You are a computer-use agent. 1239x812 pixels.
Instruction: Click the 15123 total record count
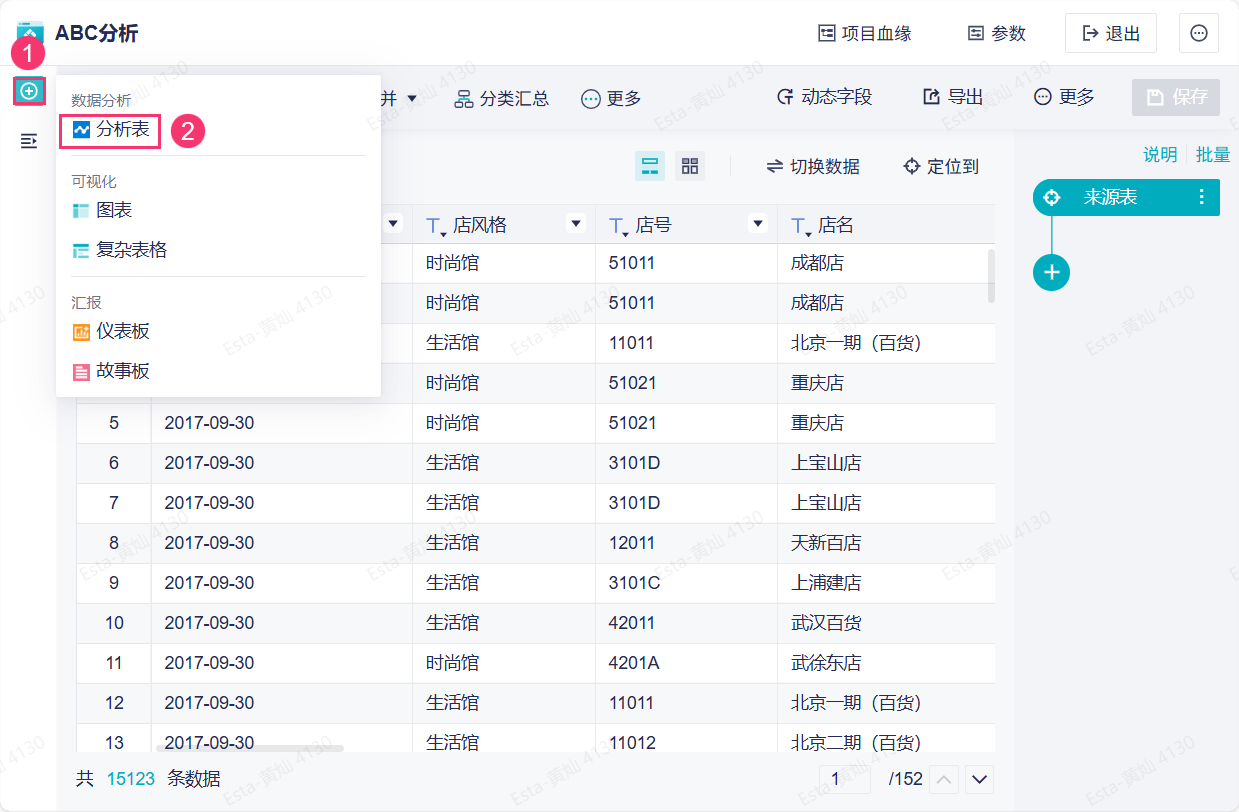click(131, 779)
